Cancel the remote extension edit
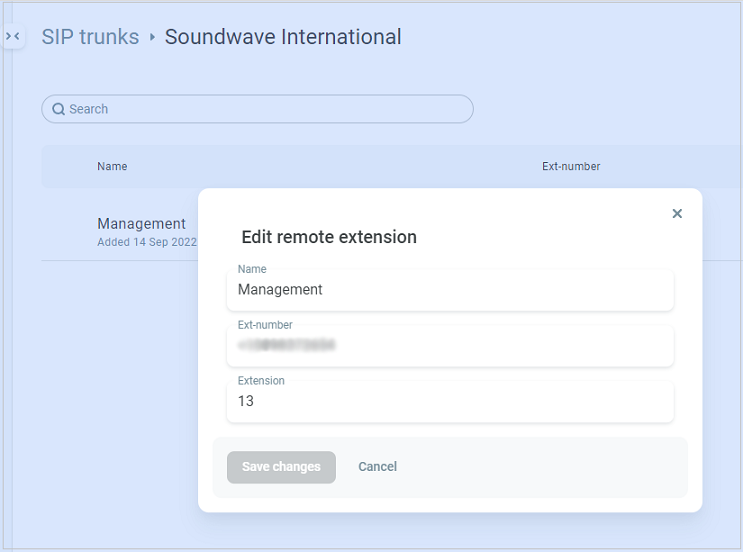This screenshot has height=552, width=743. click(x=378, y=467)
